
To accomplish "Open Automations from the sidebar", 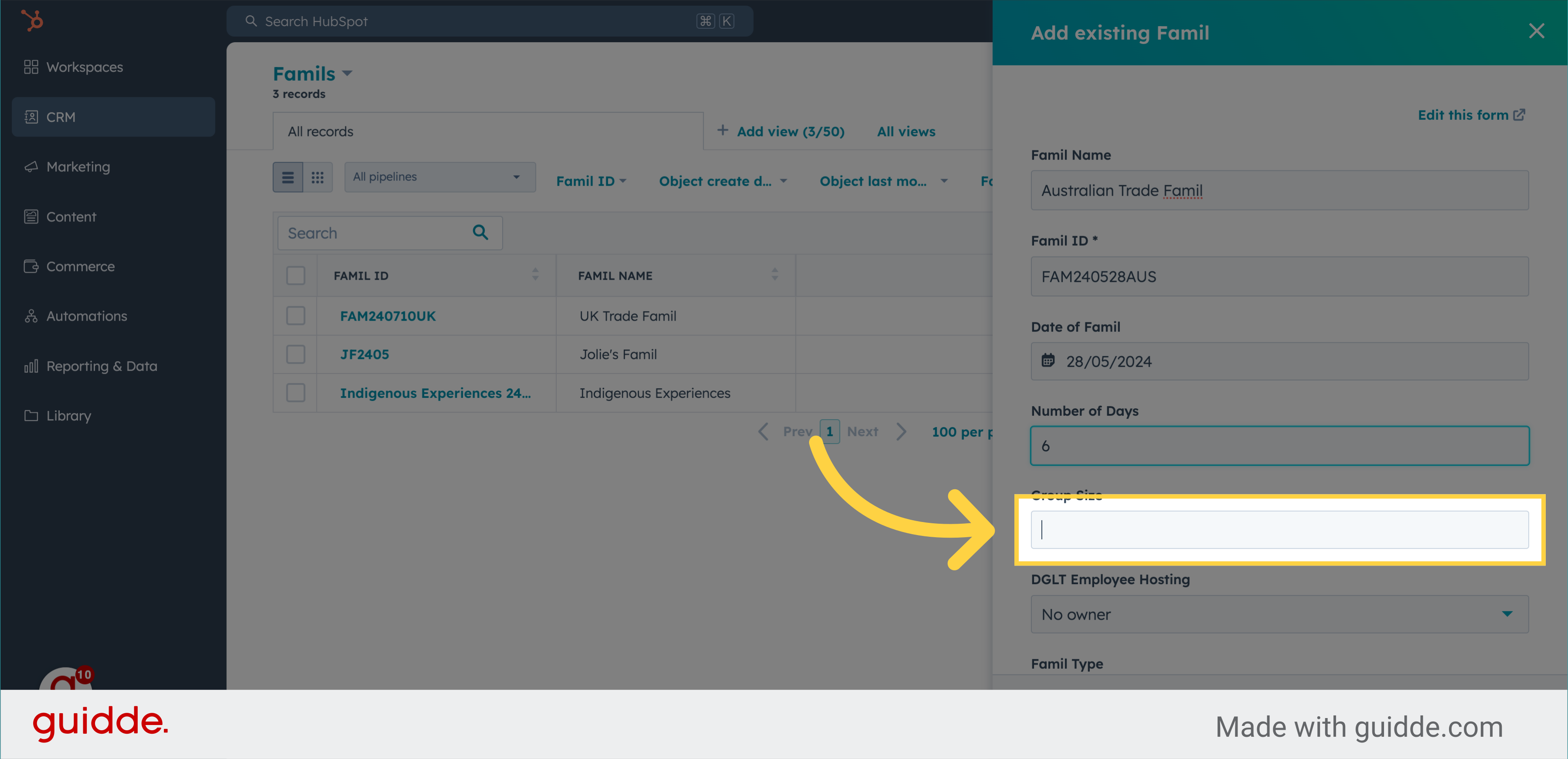I will [86, 315].
